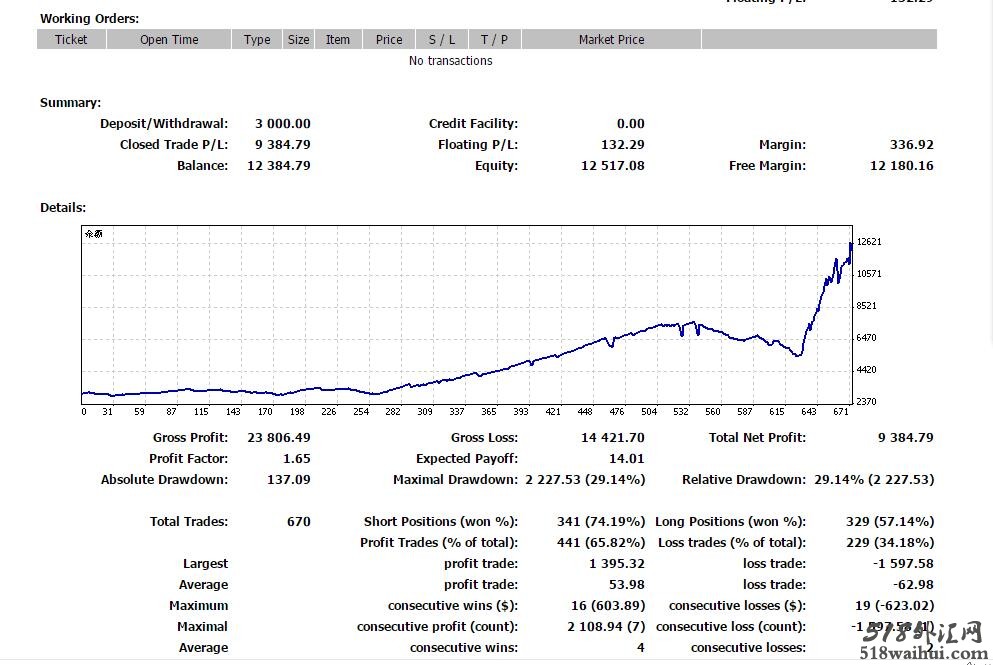Image resolution: width=993 pixels, height=665 pixels.
Task: Select Loss trades value 229 (34.18%)
Action: point(890,543)
